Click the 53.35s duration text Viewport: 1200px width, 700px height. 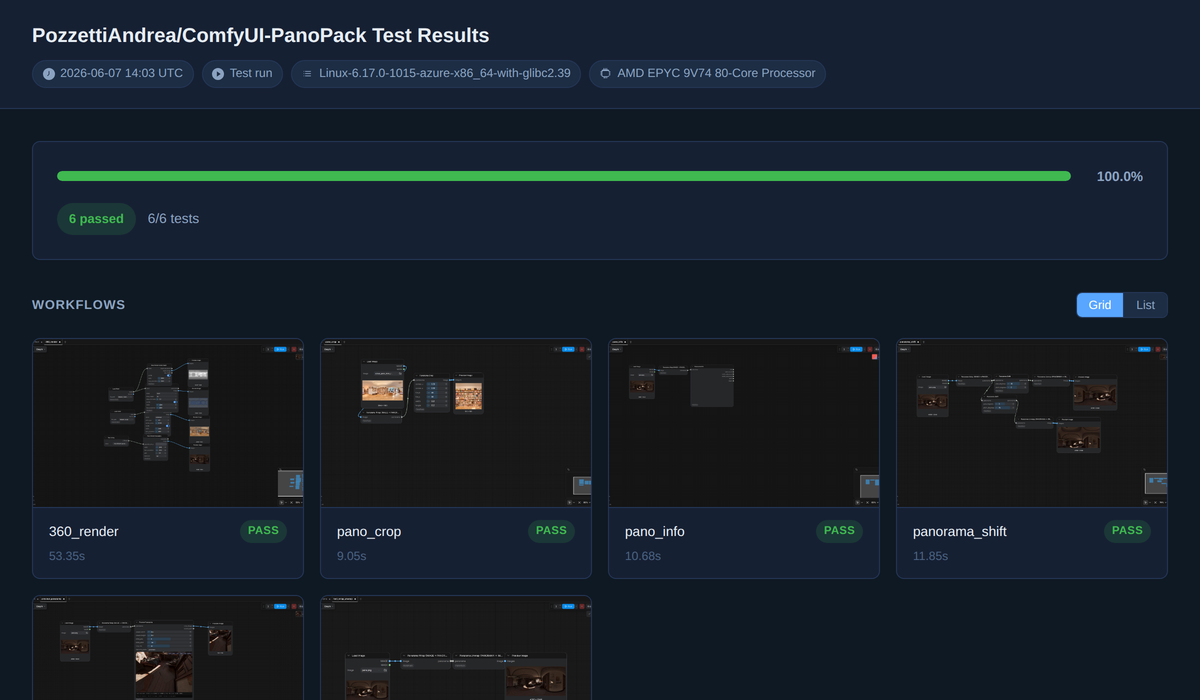click(67, 555)
